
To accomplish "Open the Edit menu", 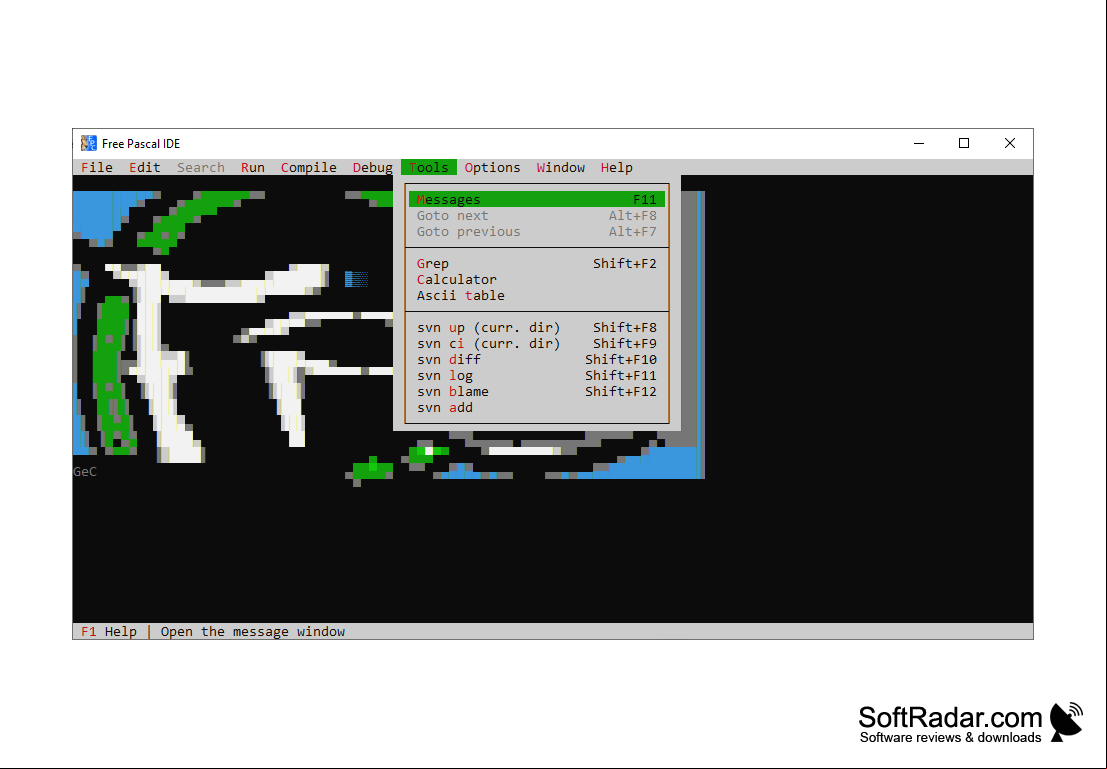I will [145, 167].
